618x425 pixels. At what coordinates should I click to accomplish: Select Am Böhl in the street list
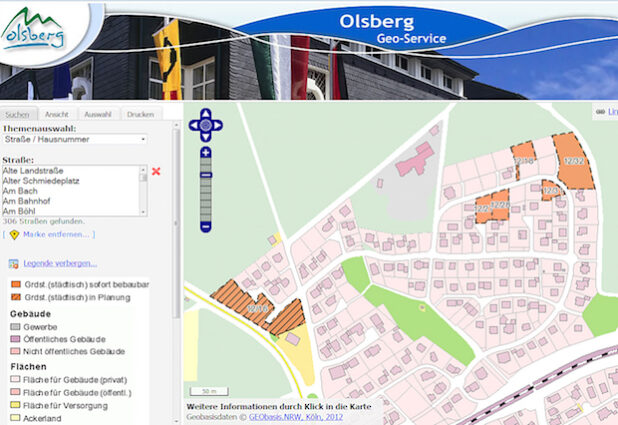coord(19,211)
